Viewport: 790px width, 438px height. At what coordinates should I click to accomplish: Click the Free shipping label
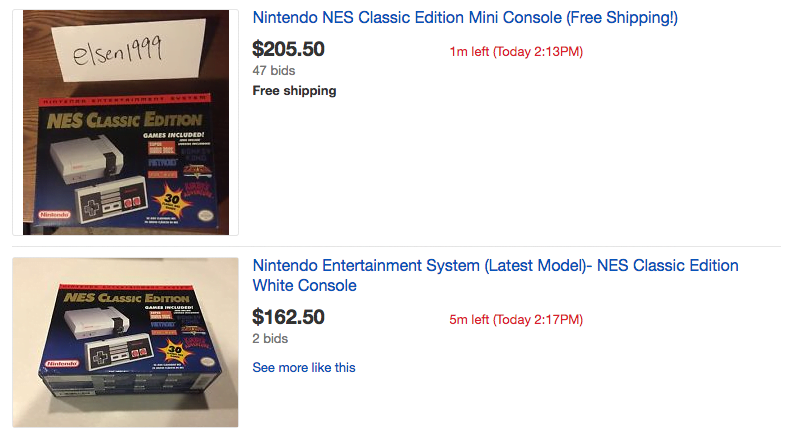pyautogui.click(x=294, y=91)
